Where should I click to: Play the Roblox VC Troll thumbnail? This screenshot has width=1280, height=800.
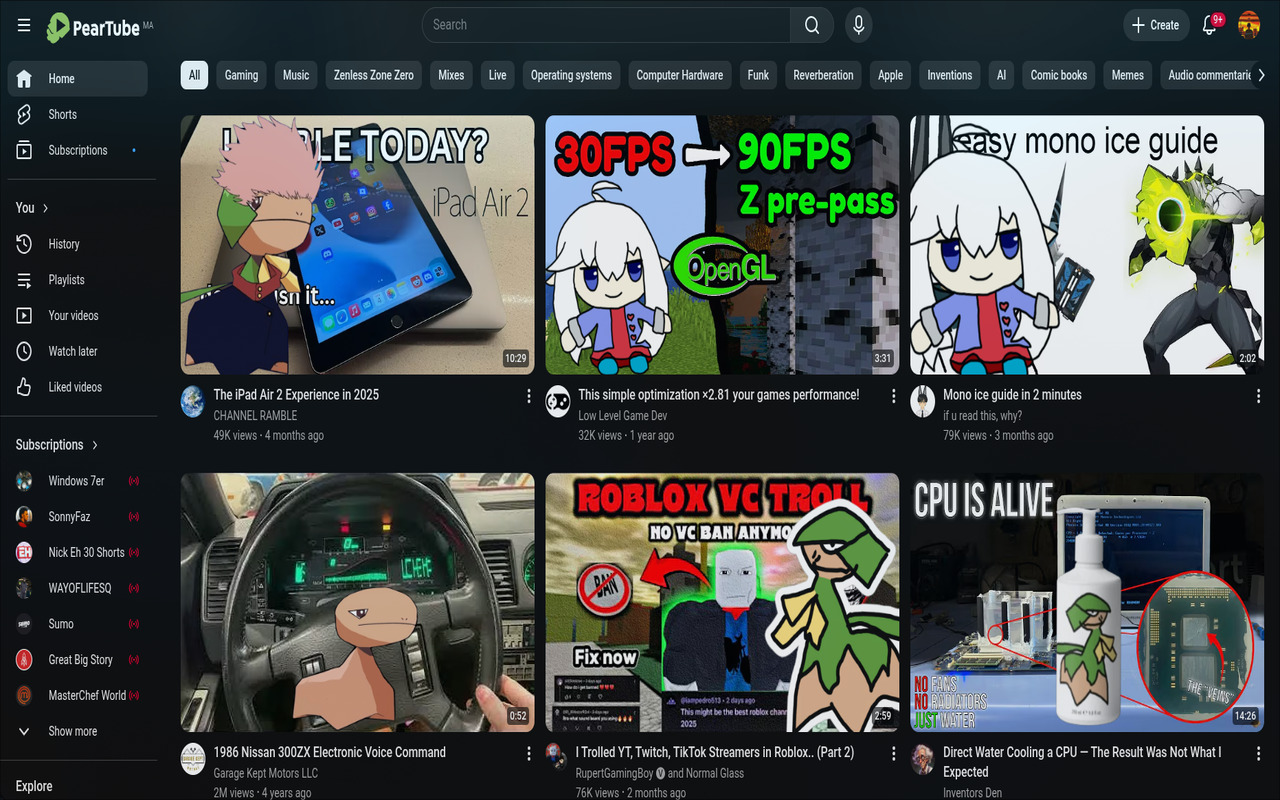coord(722,603)
